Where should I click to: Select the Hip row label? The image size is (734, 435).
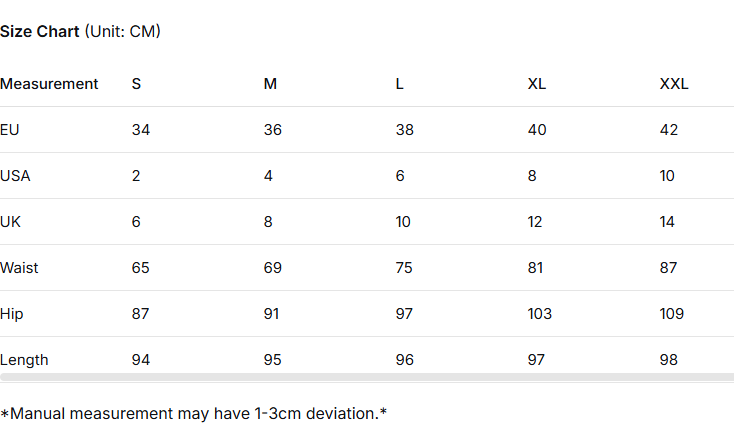pos(12,314)
